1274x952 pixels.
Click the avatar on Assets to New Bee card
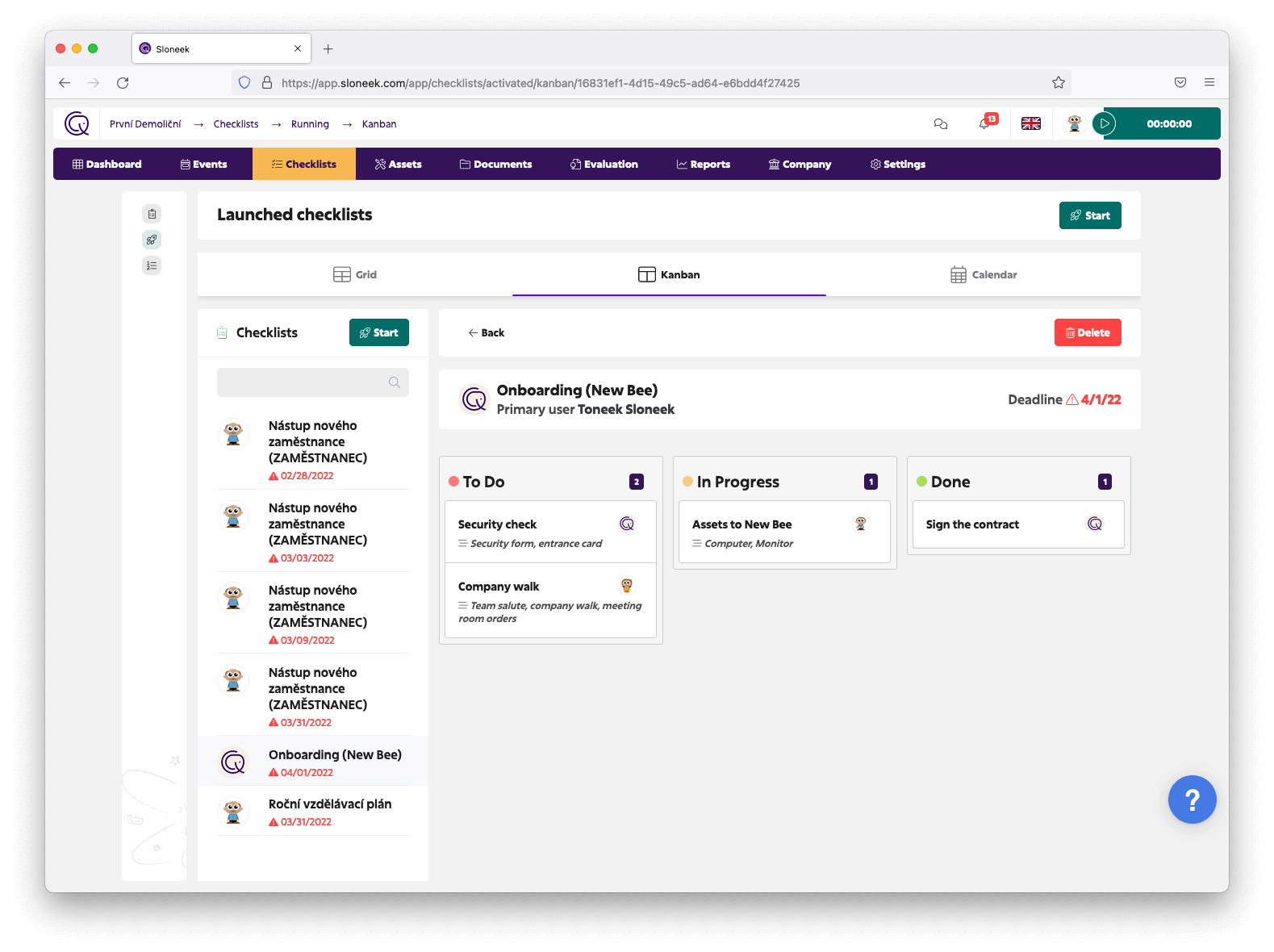coord(861,524)
